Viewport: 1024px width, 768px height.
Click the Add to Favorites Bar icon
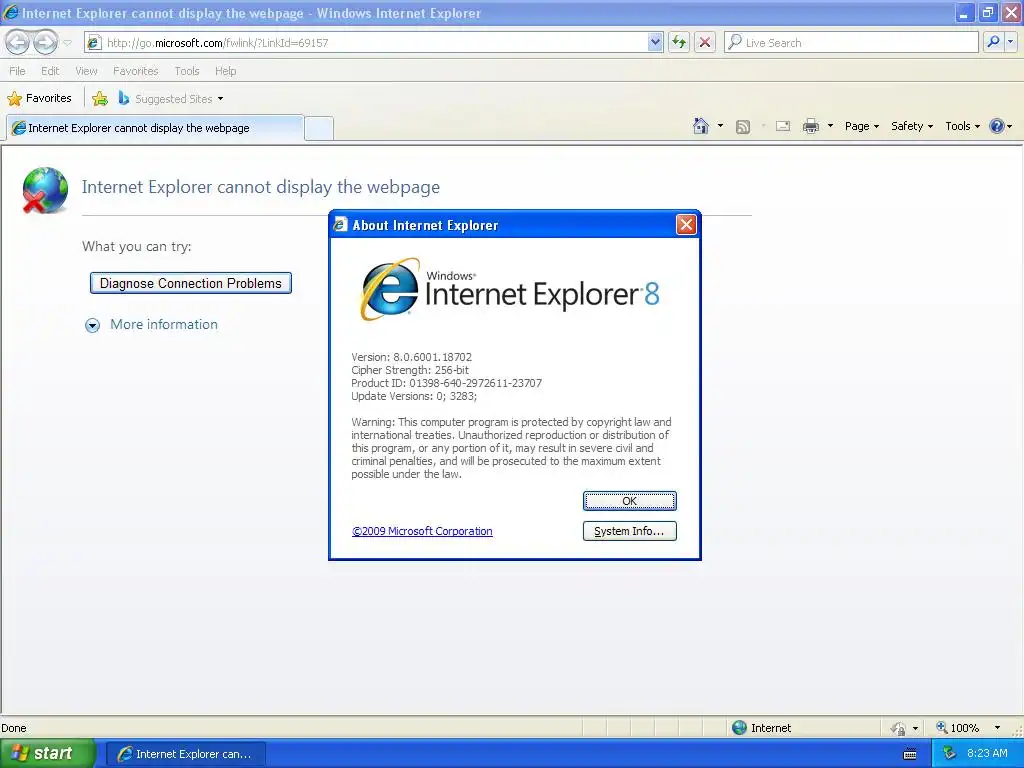point(100,99)
